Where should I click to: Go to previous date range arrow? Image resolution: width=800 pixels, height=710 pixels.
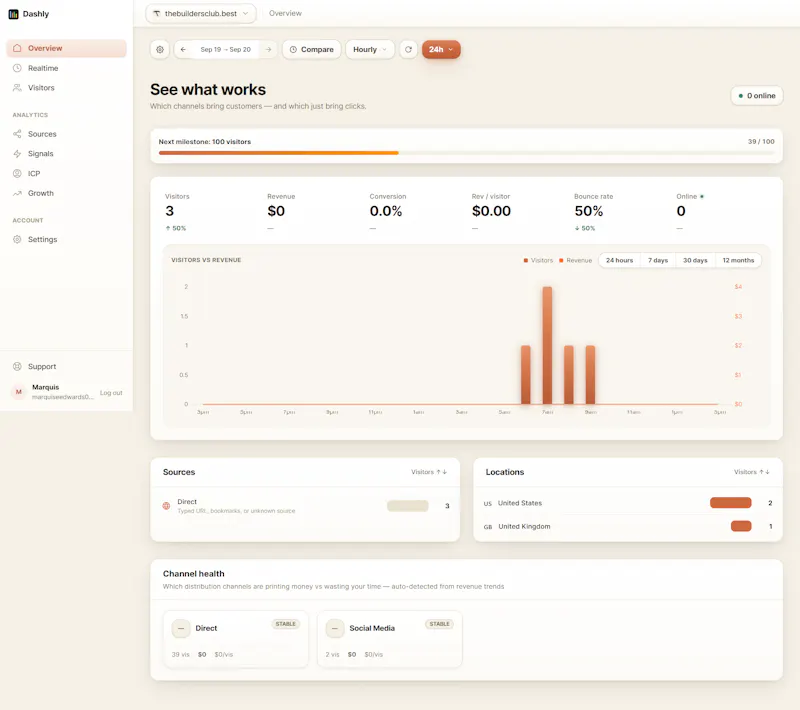183,49
